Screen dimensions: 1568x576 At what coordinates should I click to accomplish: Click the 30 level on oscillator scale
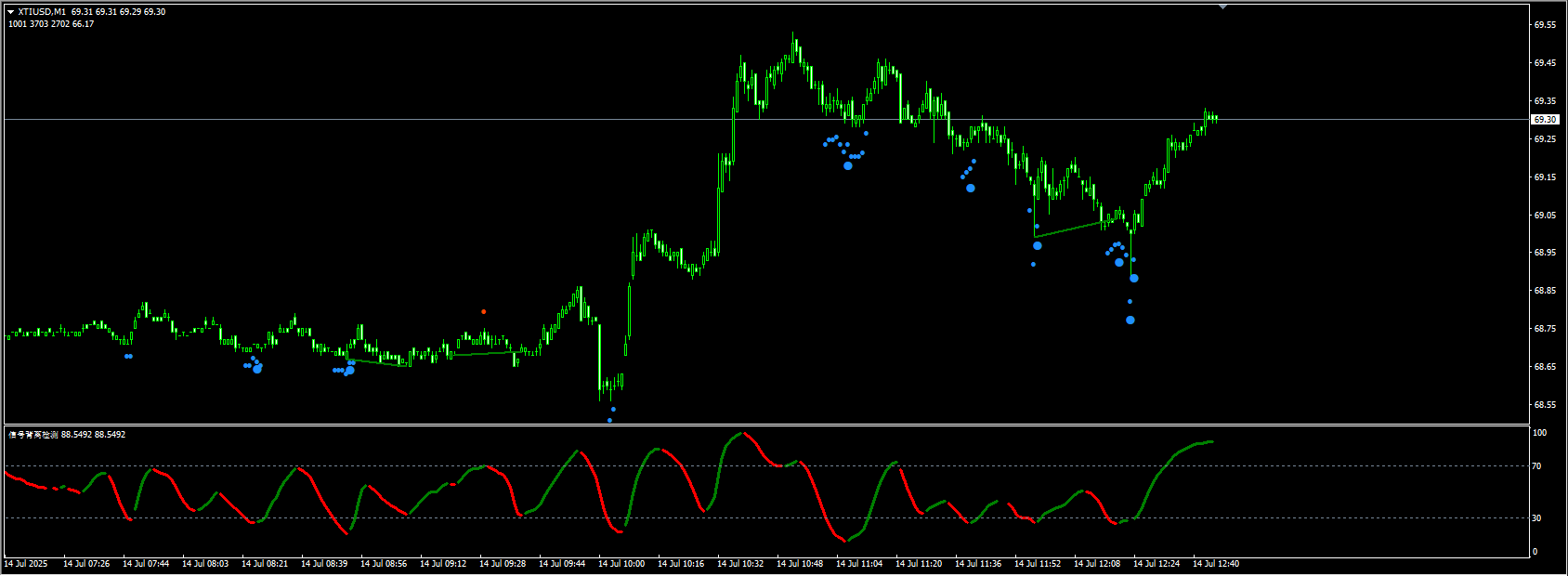click(x=1536, y=518)
